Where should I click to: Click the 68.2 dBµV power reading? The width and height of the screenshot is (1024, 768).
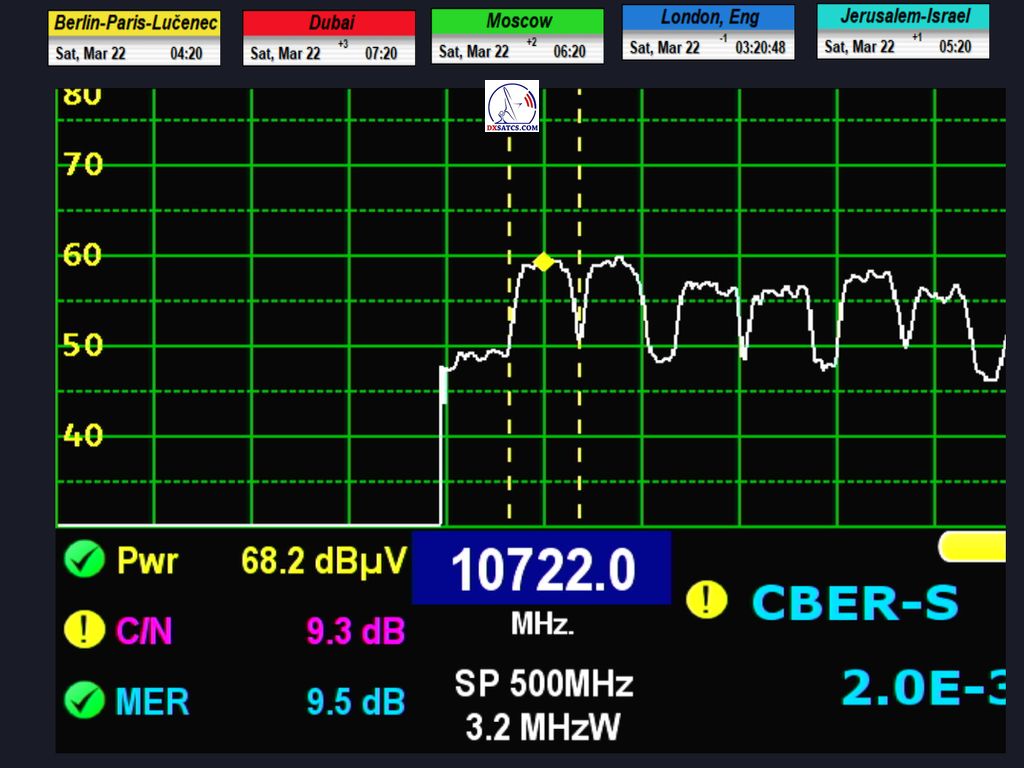click(x=323, y=561)
